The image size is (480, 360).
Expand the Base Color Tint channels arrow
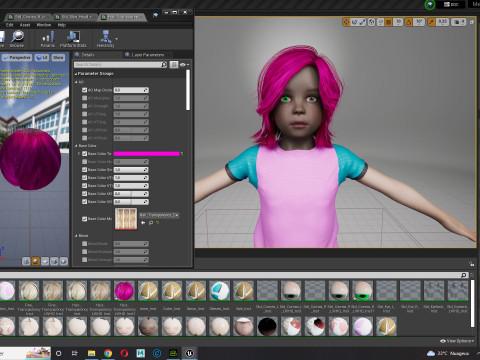79,154
